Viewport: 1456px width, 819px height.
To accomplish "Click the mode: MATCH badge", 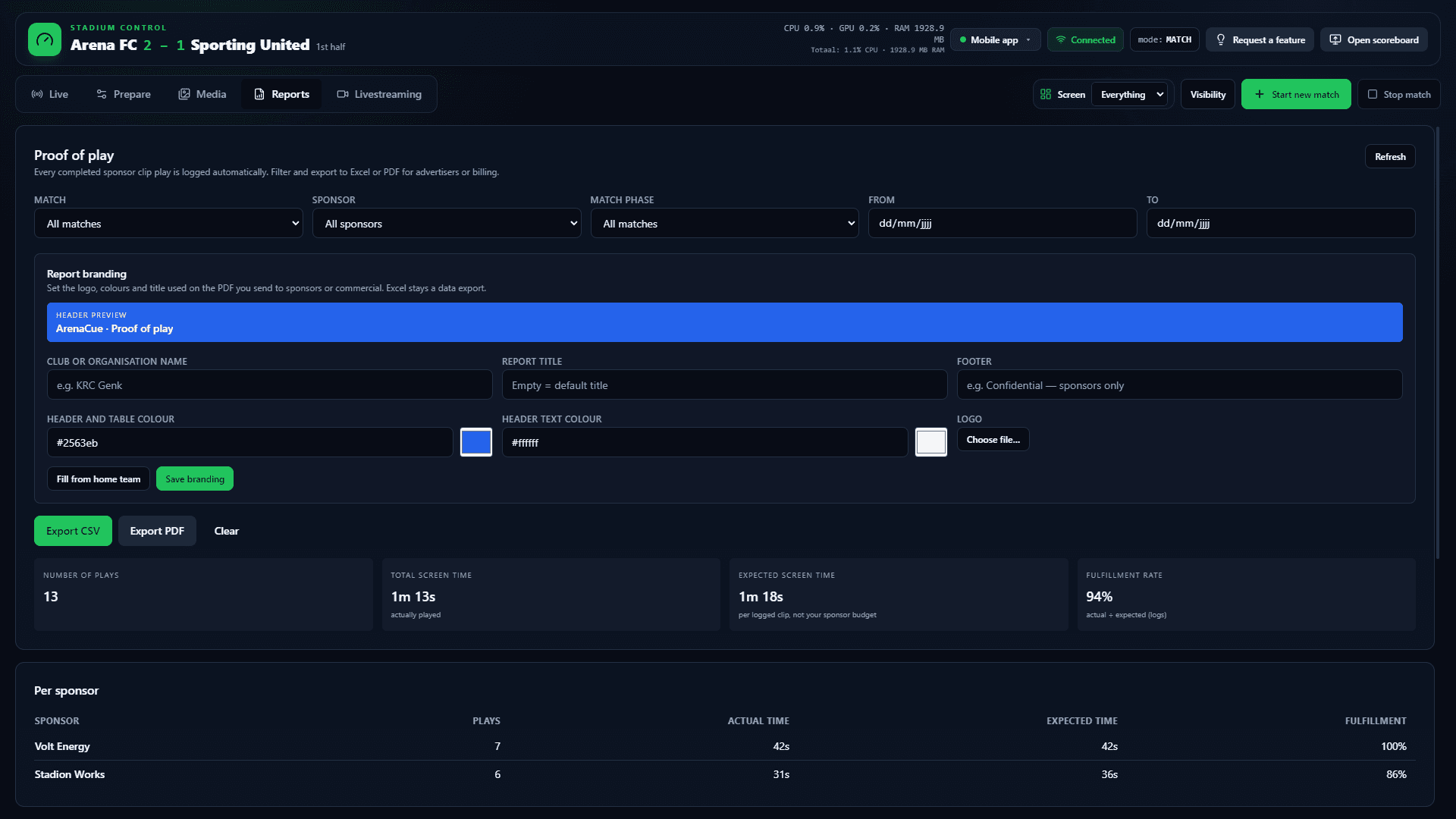I will (1164, 39).
